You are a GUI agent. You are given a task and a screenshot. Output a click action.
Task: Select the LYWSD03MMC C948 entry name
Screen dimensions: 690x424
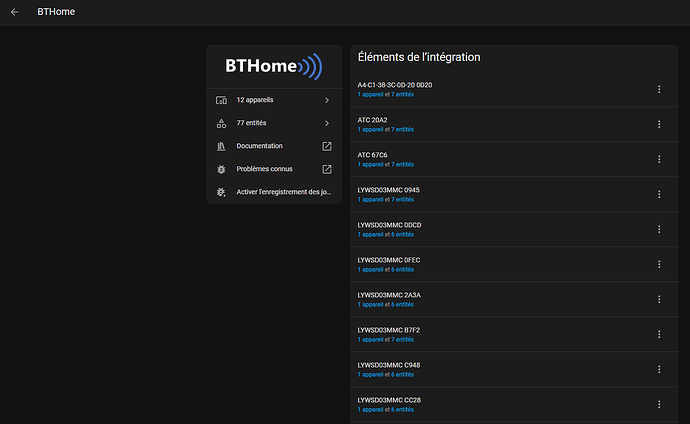click(x=389, y=366)
